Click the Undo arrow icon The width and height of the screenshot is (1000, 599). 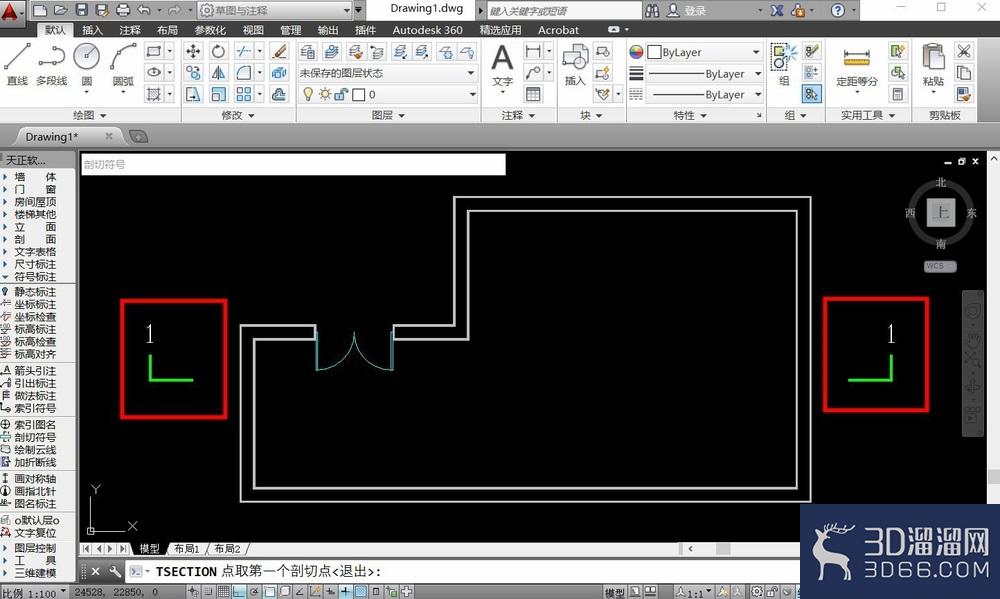143,10
